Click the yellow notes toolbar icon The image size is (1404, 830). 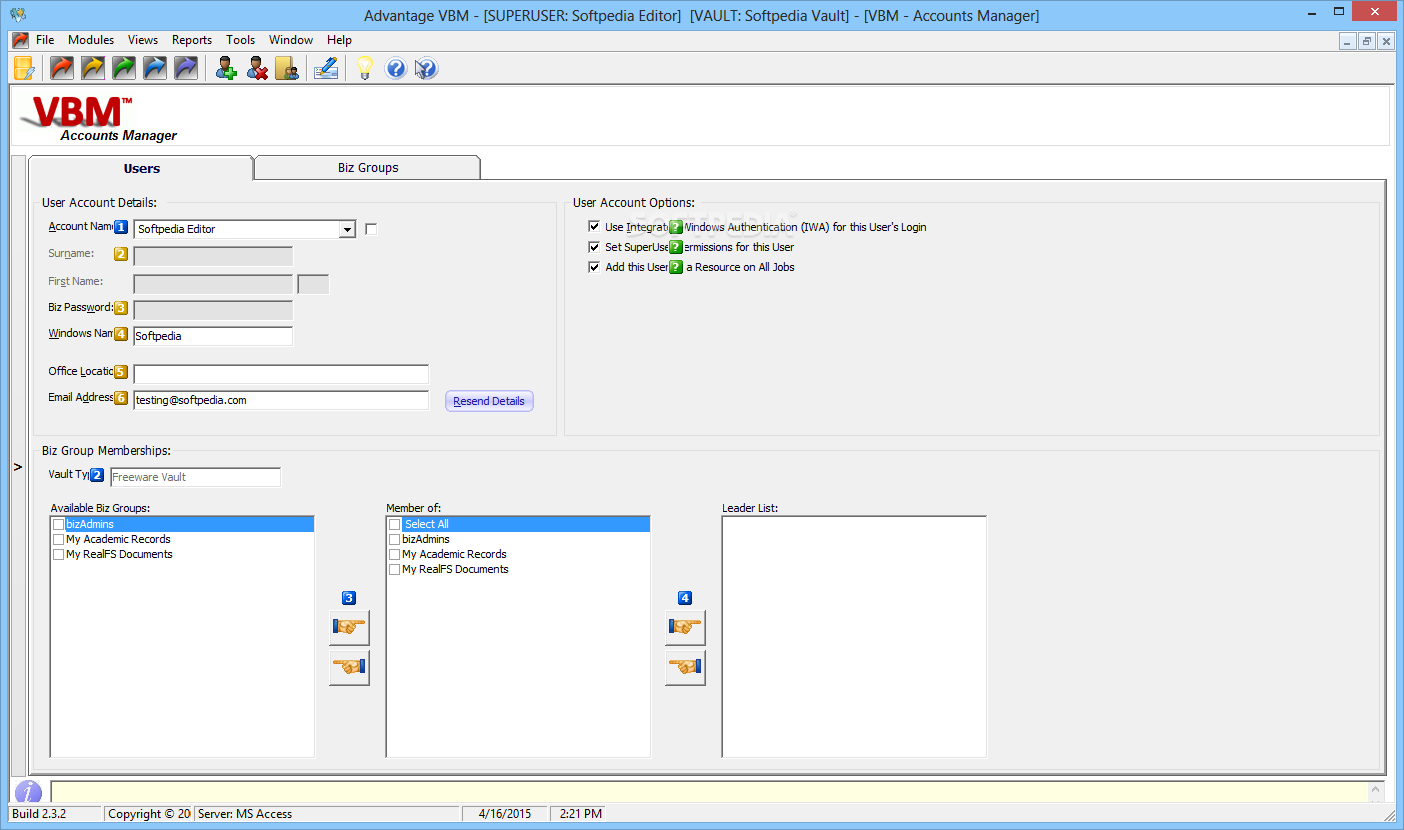(24, 68)
